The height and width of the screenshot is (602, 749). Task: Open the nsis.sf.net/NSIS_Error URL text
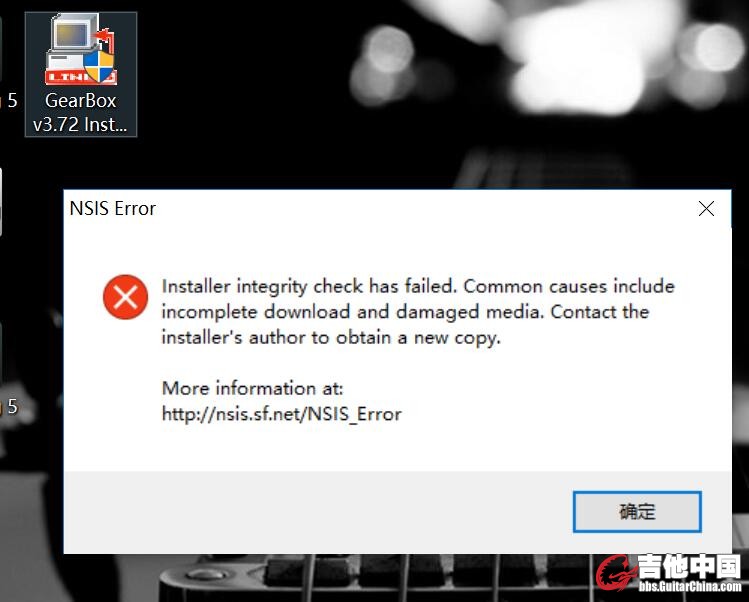[282, 414]
